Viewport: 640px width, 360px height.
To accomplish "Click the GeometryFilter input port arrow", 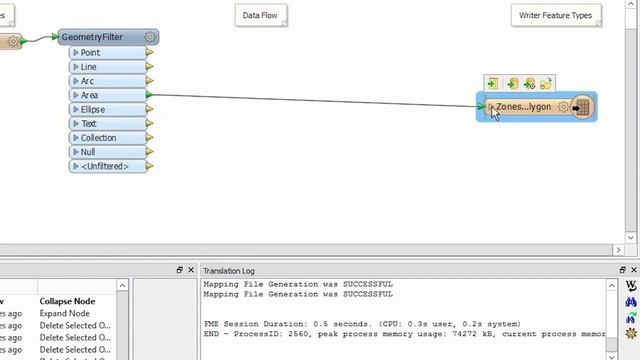I will (55, 37).
